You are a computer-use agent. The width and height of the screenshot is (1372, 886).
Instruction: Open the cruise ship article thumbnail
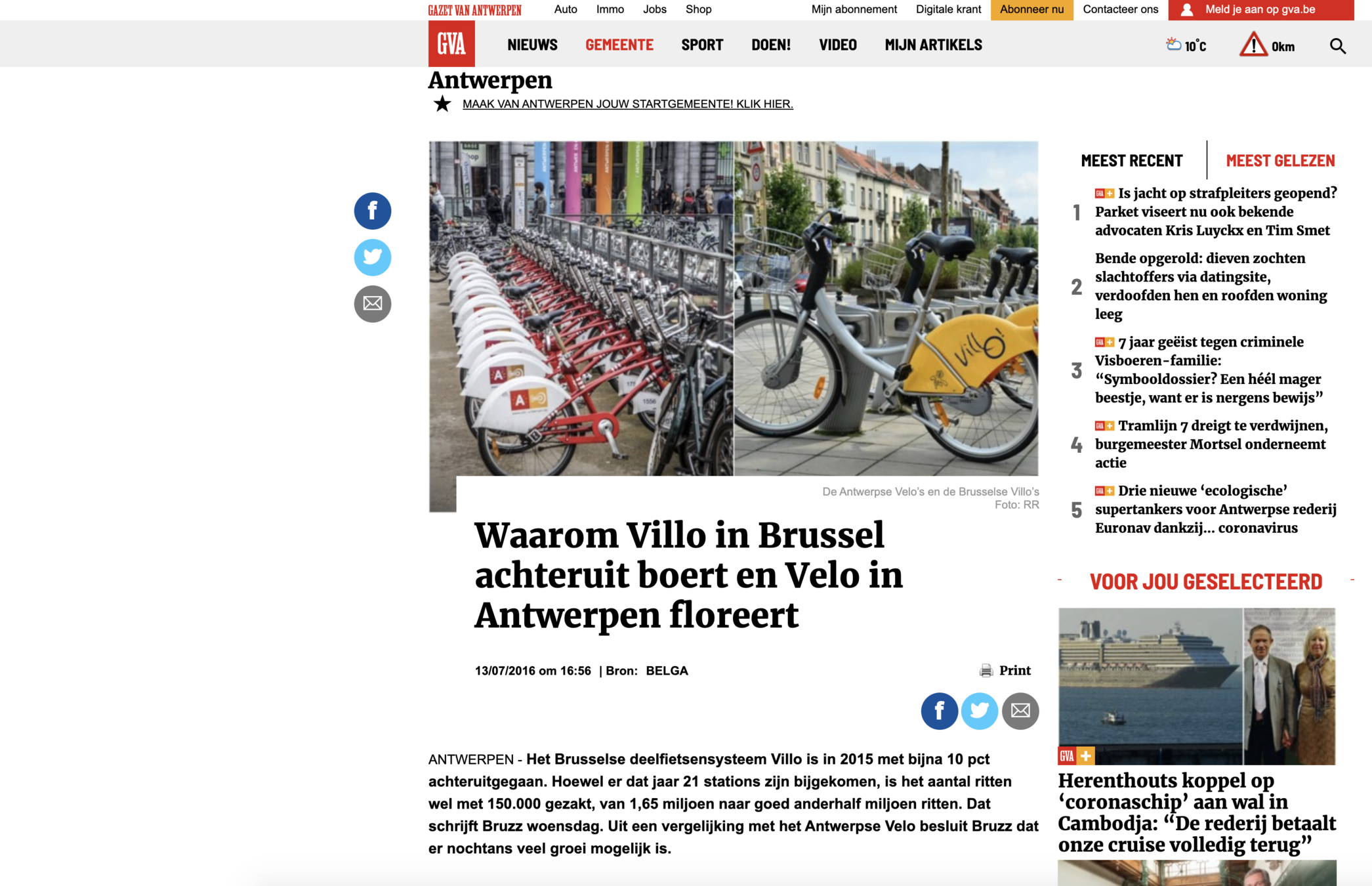(x=1197, y=686)
